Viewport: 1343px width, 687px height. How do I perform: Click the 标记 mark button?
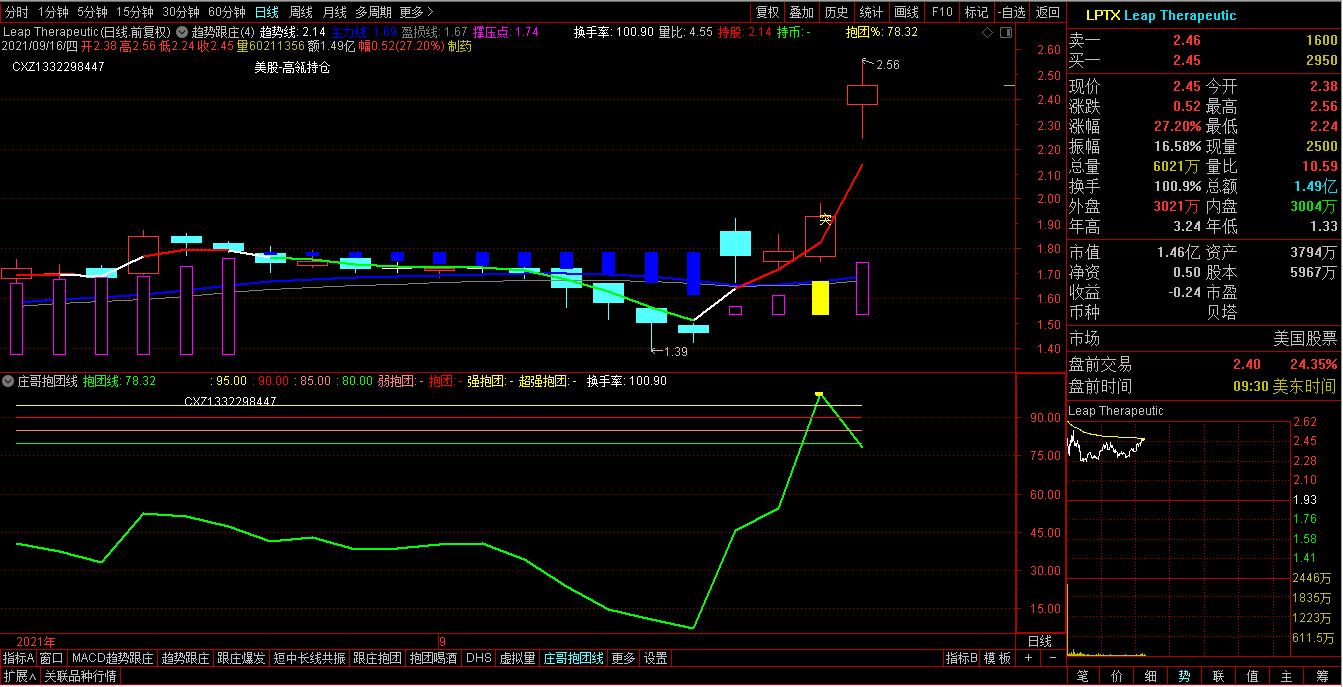976,12
